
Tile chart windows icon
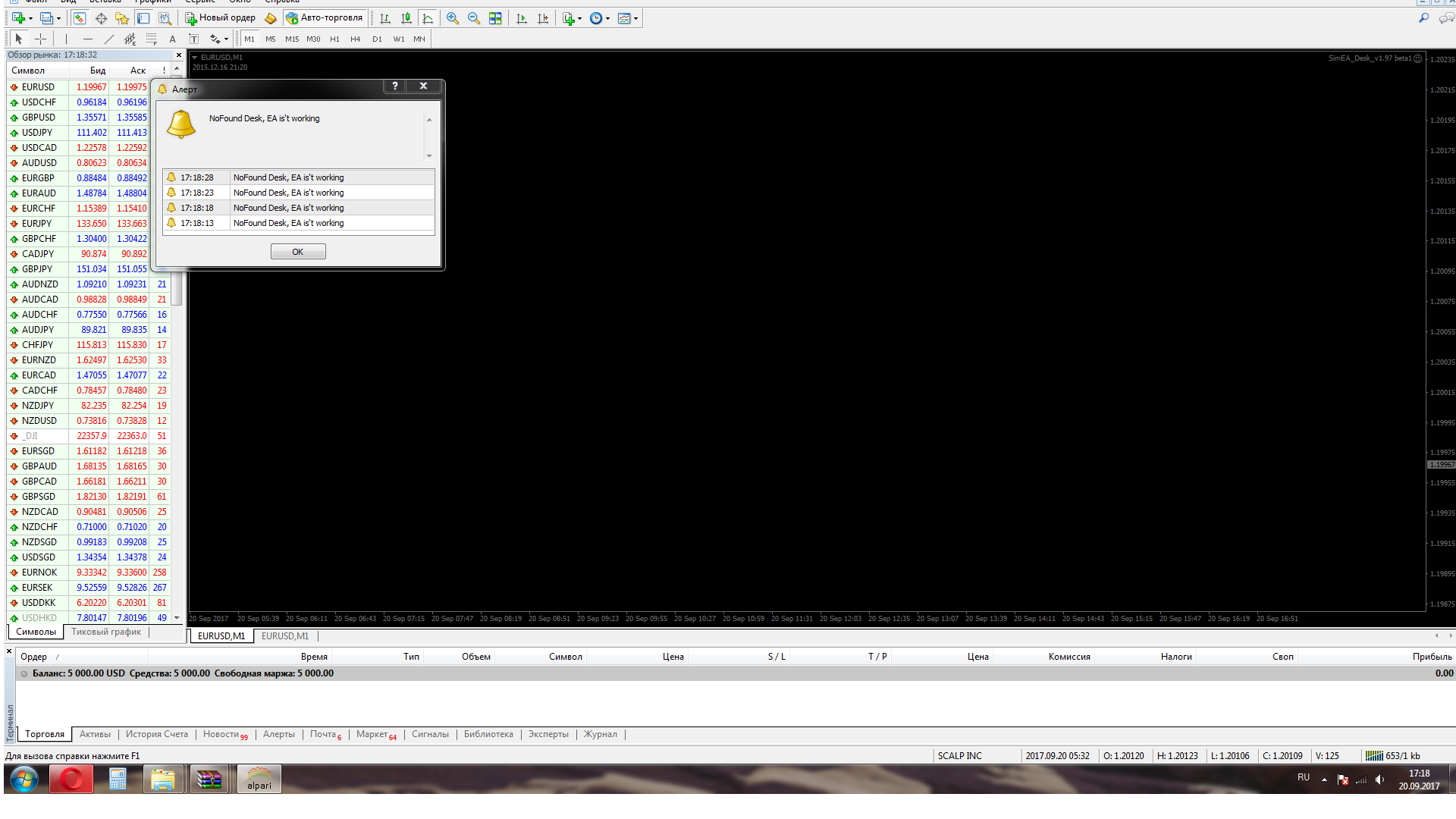[495, 18]
